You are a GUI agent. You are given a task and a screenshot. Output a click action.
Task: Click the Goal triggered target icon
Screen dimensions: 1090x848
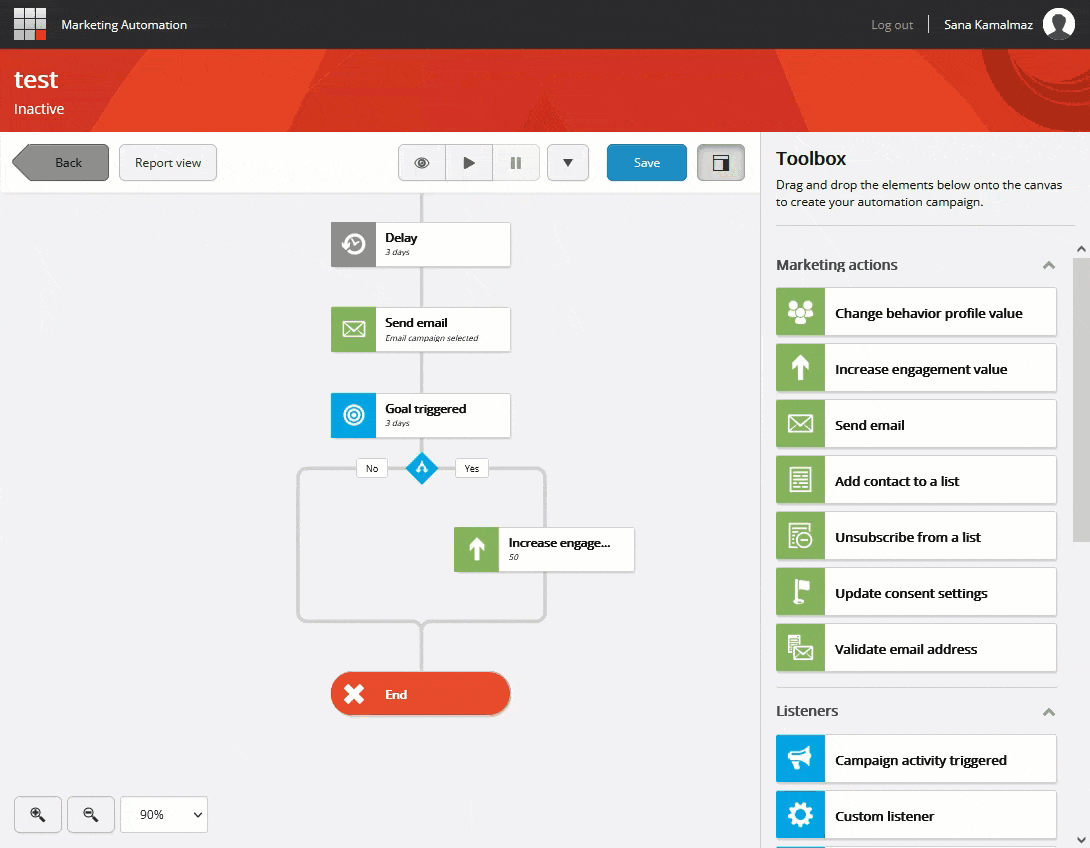(354, 416)
